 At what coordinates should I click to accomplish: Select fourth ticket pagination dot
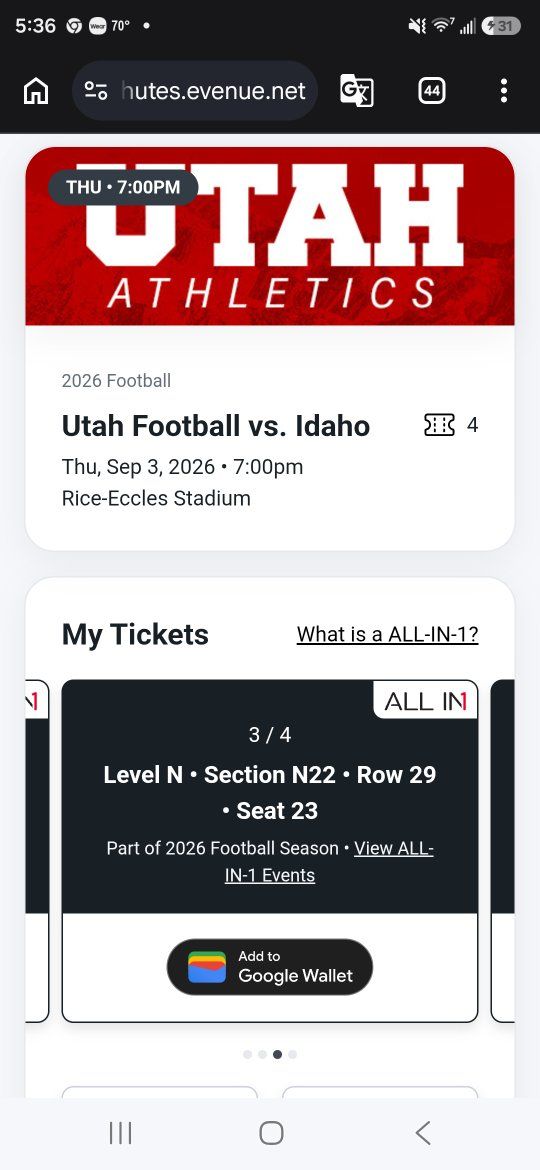292,1054
